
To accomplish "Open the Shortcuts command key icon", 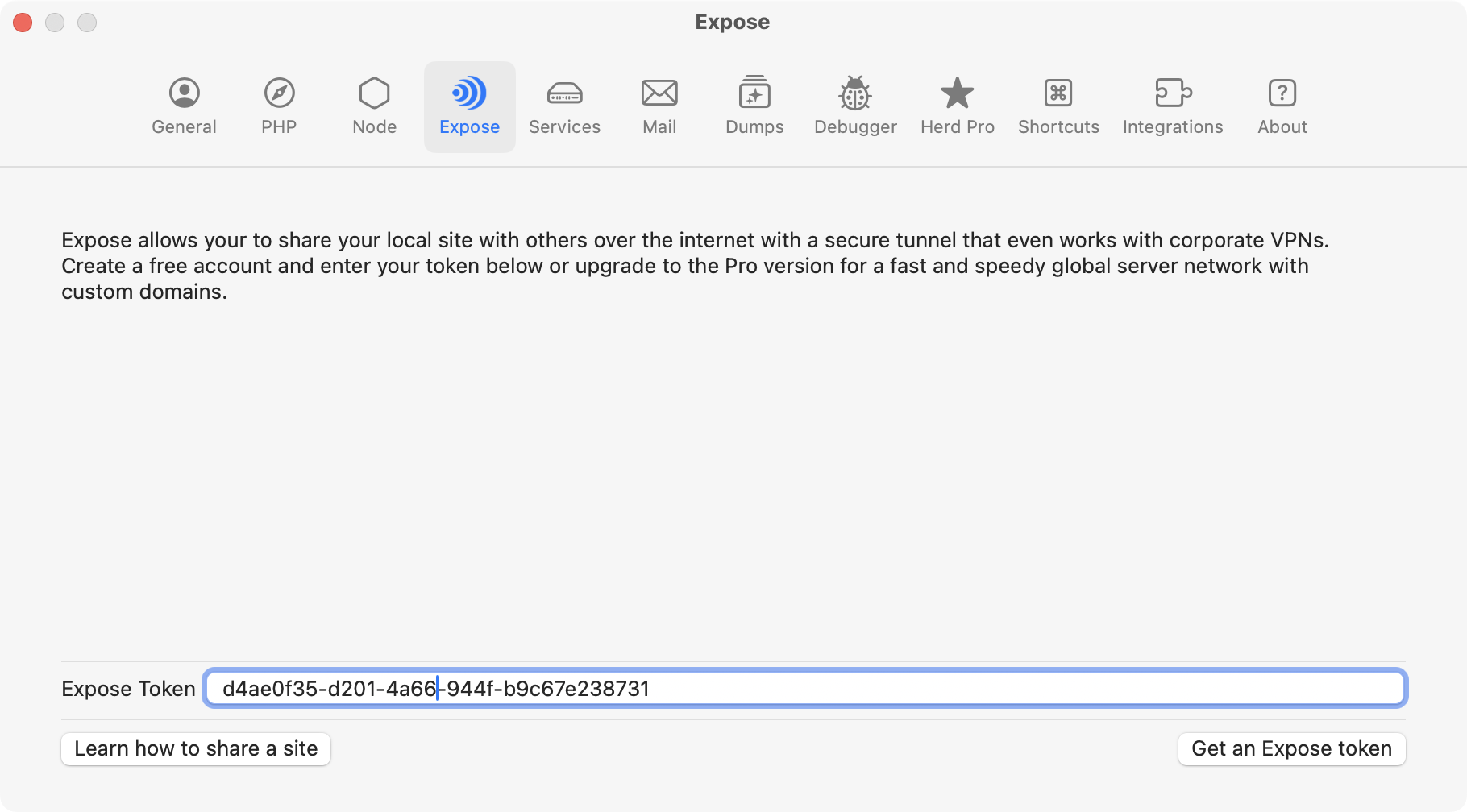I will [x=1058, y=93].
